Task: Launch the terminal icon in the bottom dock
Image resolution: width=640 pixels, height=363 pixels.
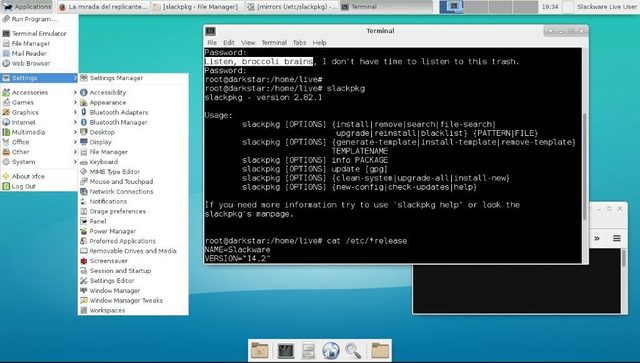Action: [286, 351]
